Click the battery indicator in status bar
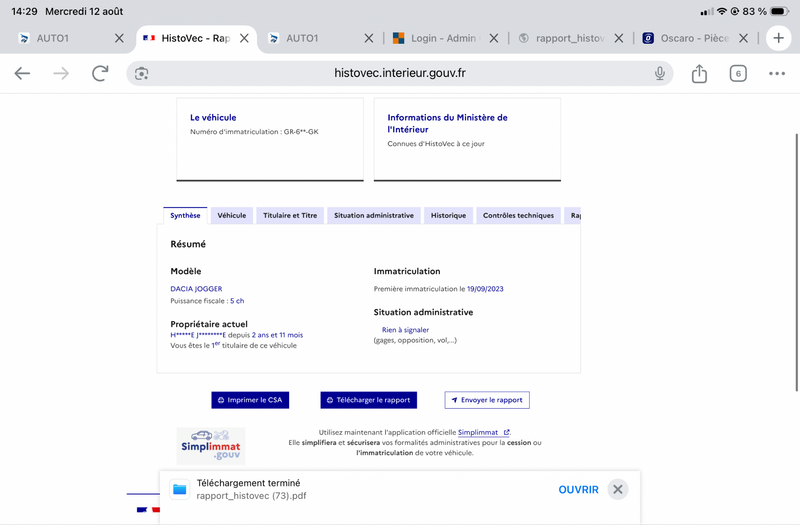 click(780, 11)
